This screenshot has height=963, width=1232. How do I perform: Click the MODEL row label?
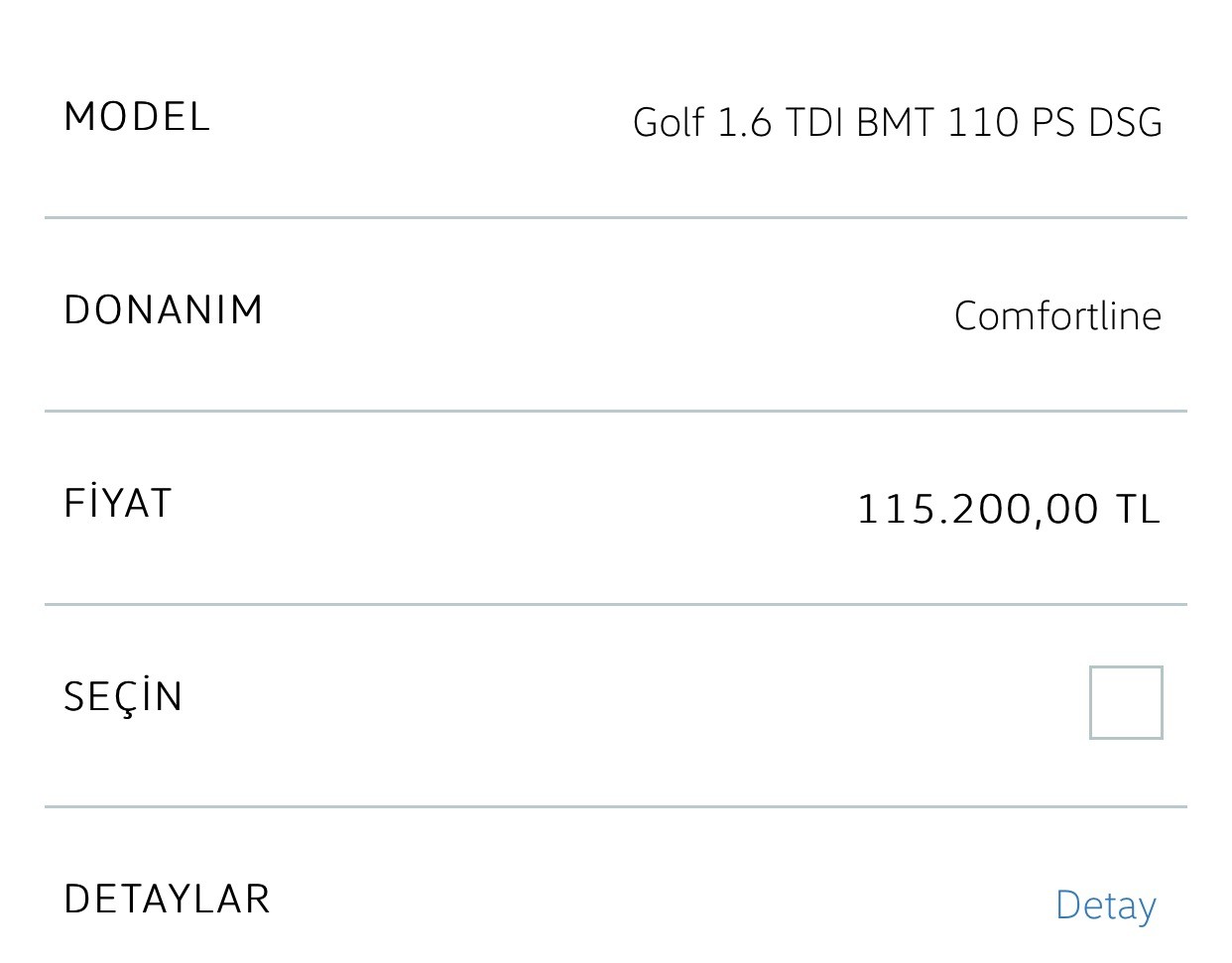(137, 117)
